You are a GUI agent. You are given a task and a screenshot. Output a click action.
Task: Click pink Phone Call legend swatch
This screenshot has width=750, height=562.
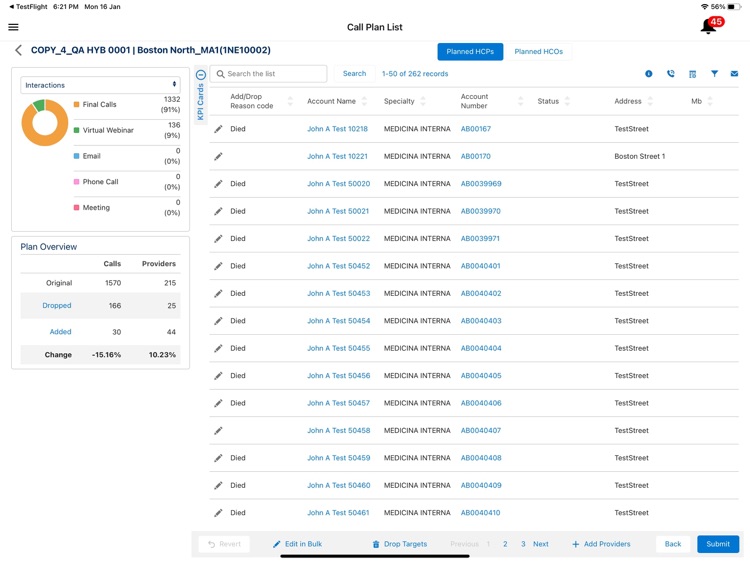(76, 182)
